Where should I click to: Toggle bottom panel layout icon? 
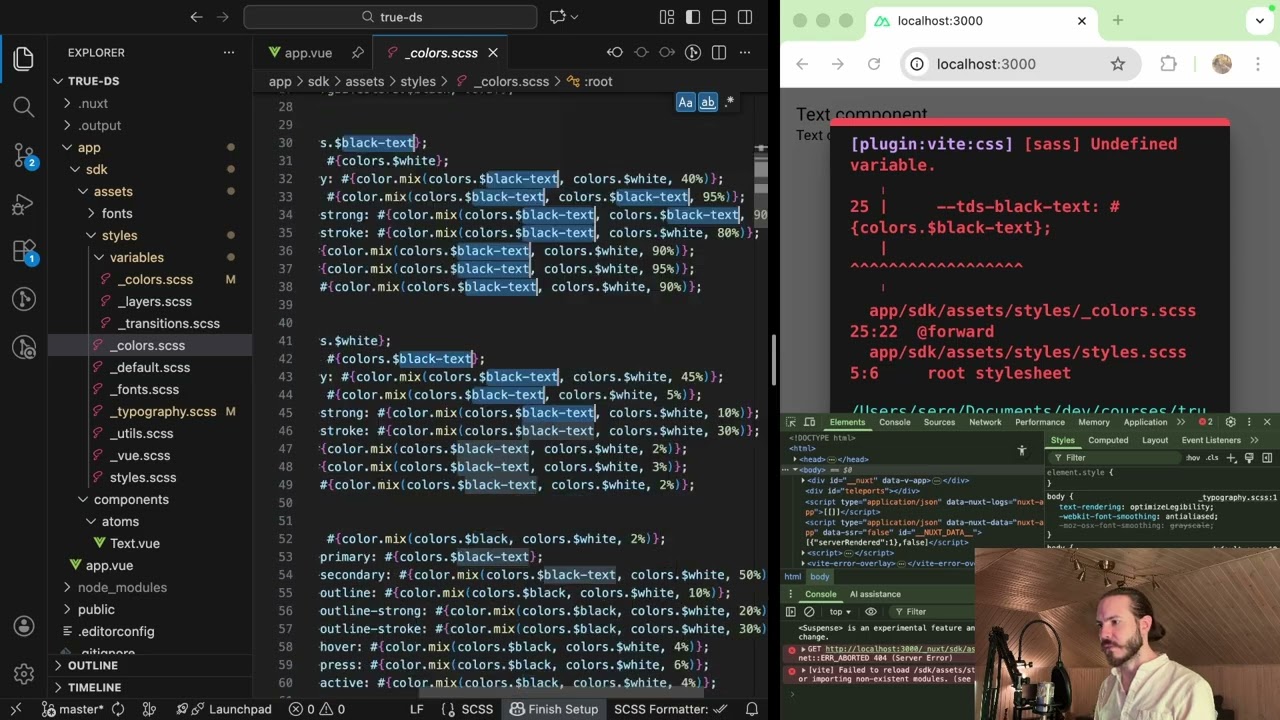pos(719,17)
